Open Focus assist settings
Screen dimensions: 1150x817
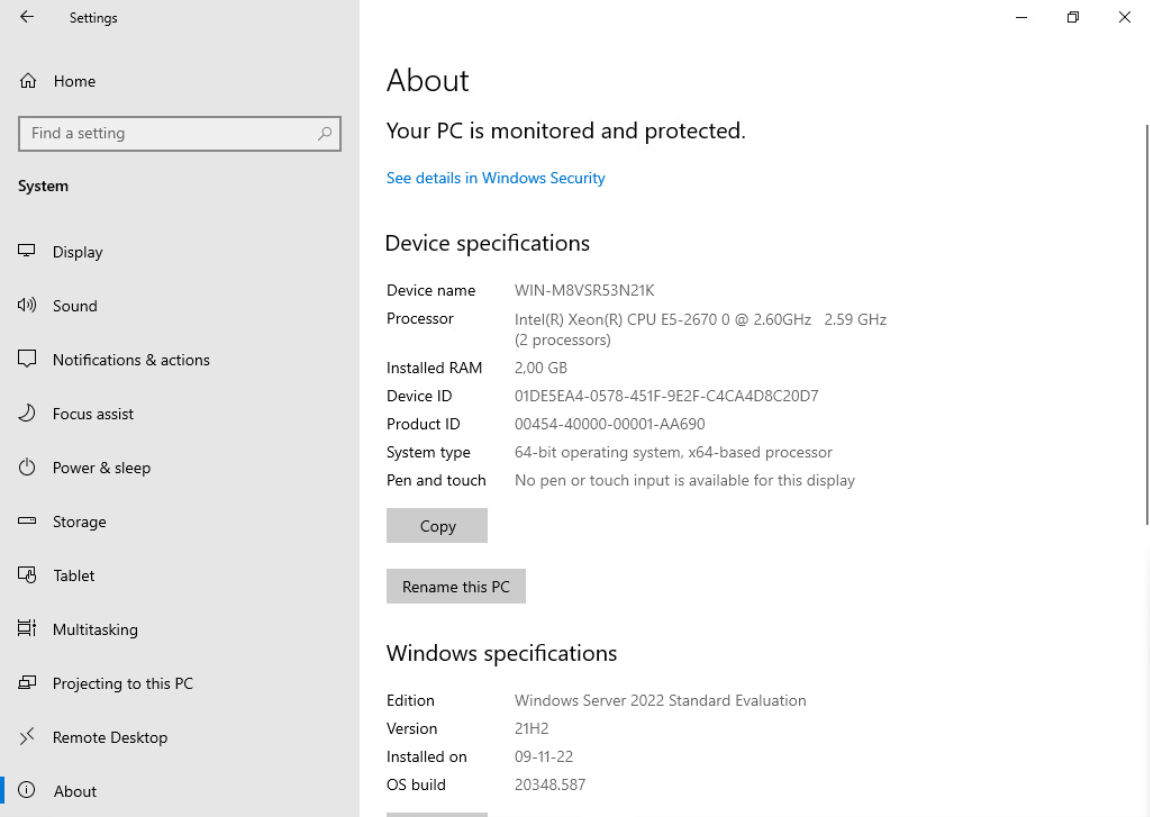(x=180, y=414)
